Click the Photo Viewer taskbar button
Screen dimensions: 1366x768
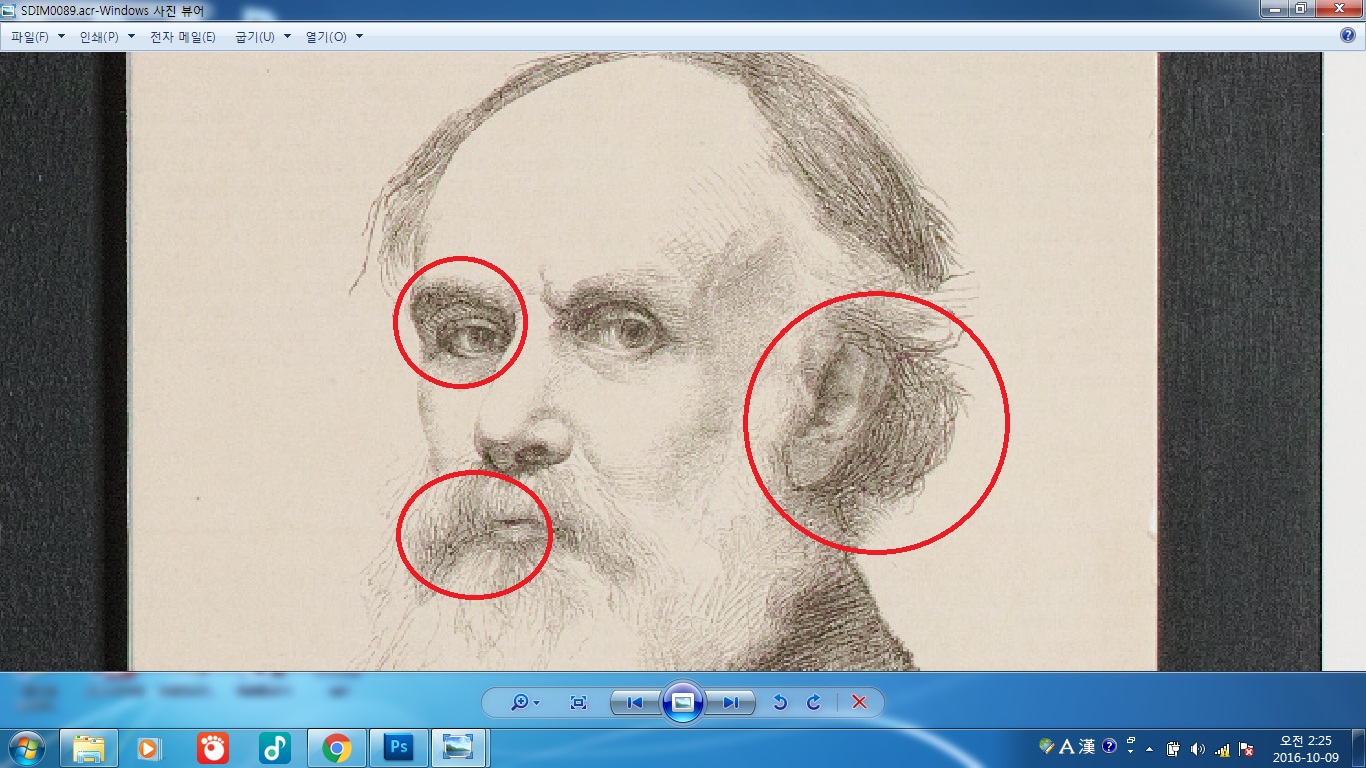coord(459,747)
